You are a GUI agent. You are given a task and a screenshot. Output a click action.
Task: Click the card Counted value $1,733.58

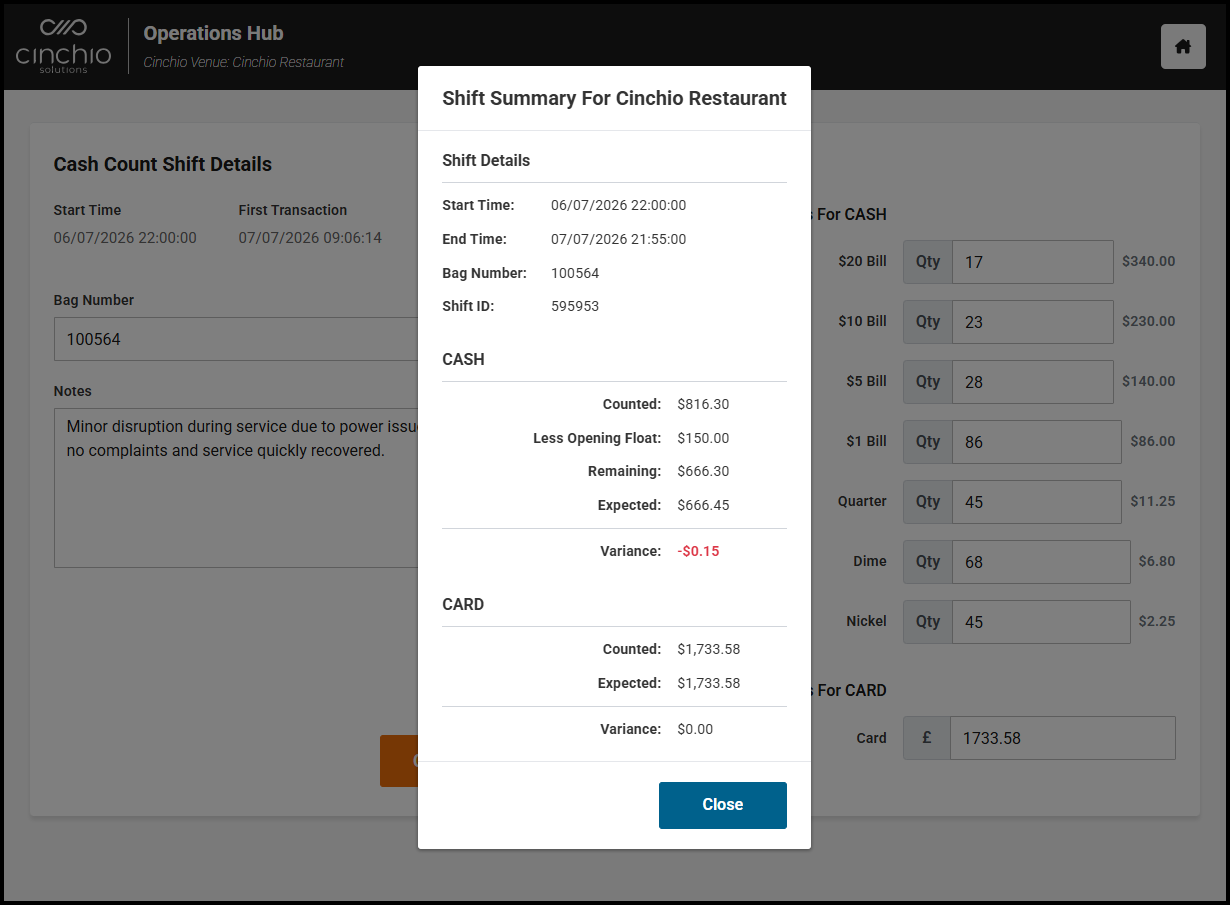[x=708, y=649]
